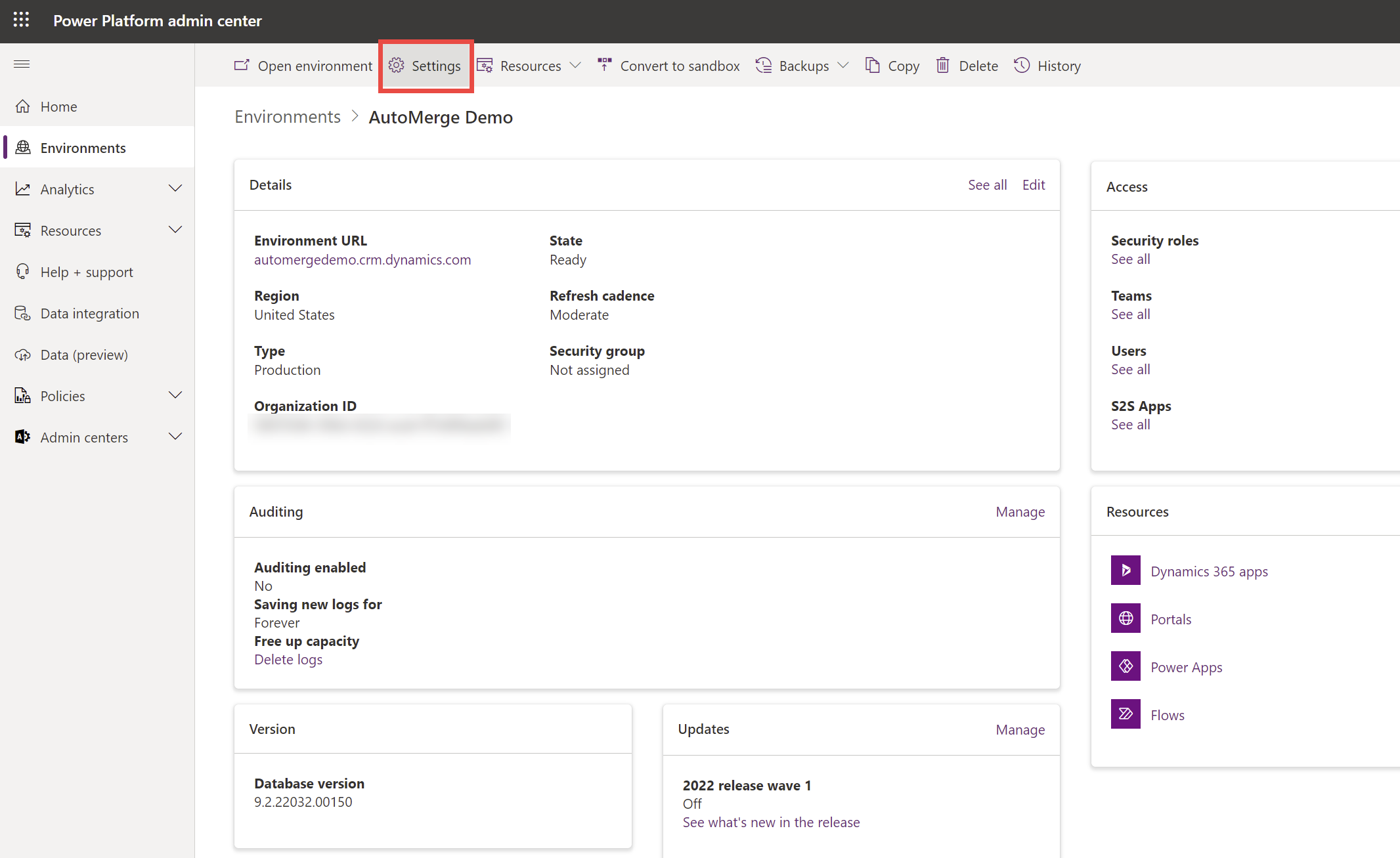Collapse the navigation hamburger menu
Screen dimensions: 1400x858
point(22,64)
